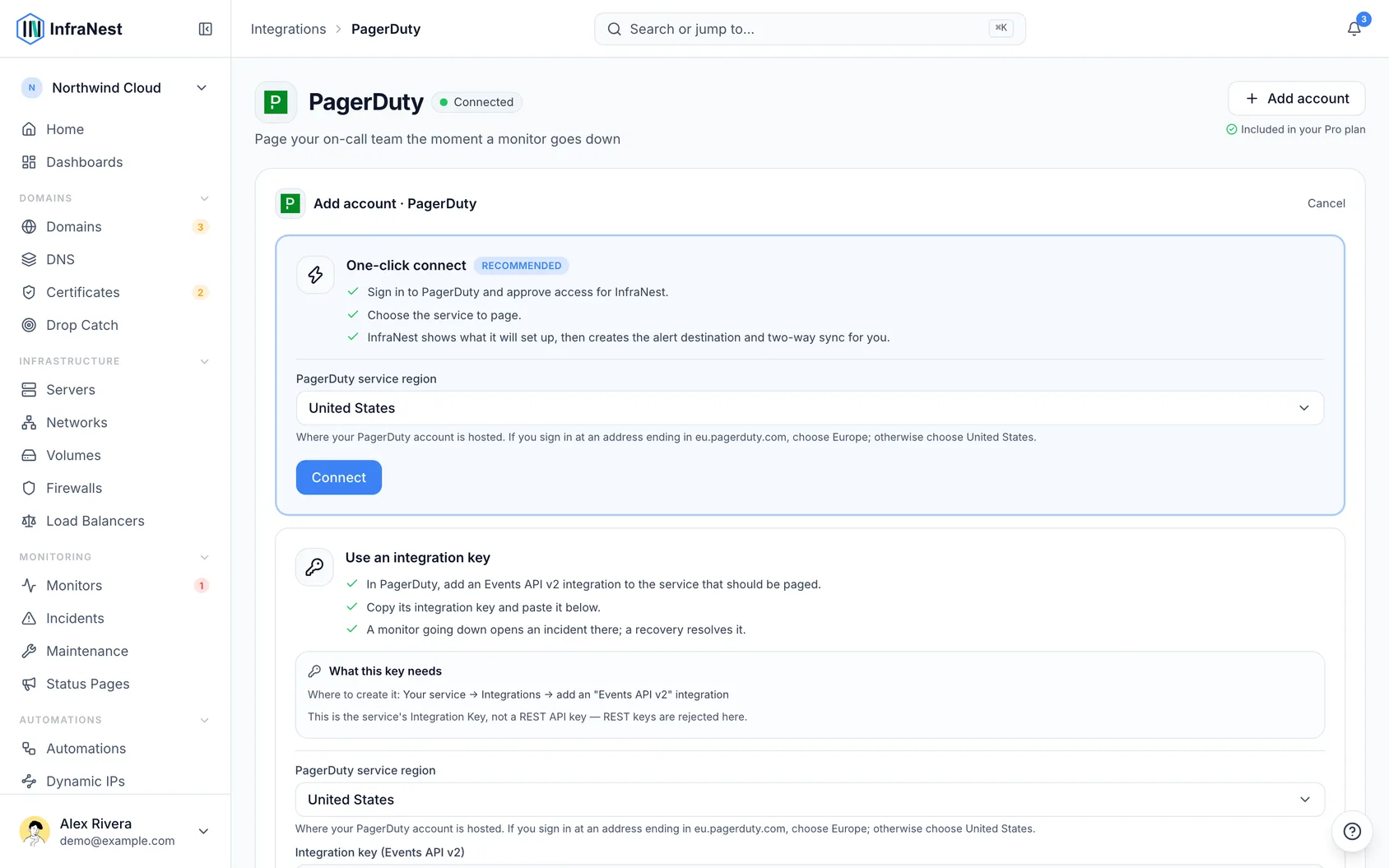This screenshot has width=1389, height=868.
Task: Click Add account button
Action: (1296, 99)
